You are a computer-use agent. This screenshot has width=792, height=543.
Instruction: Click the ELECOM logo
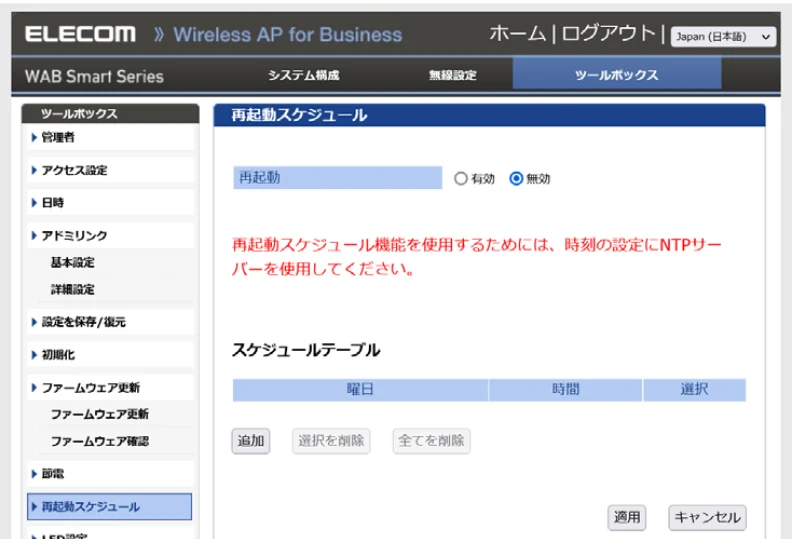pyautogui.click(x=80, y=34)
